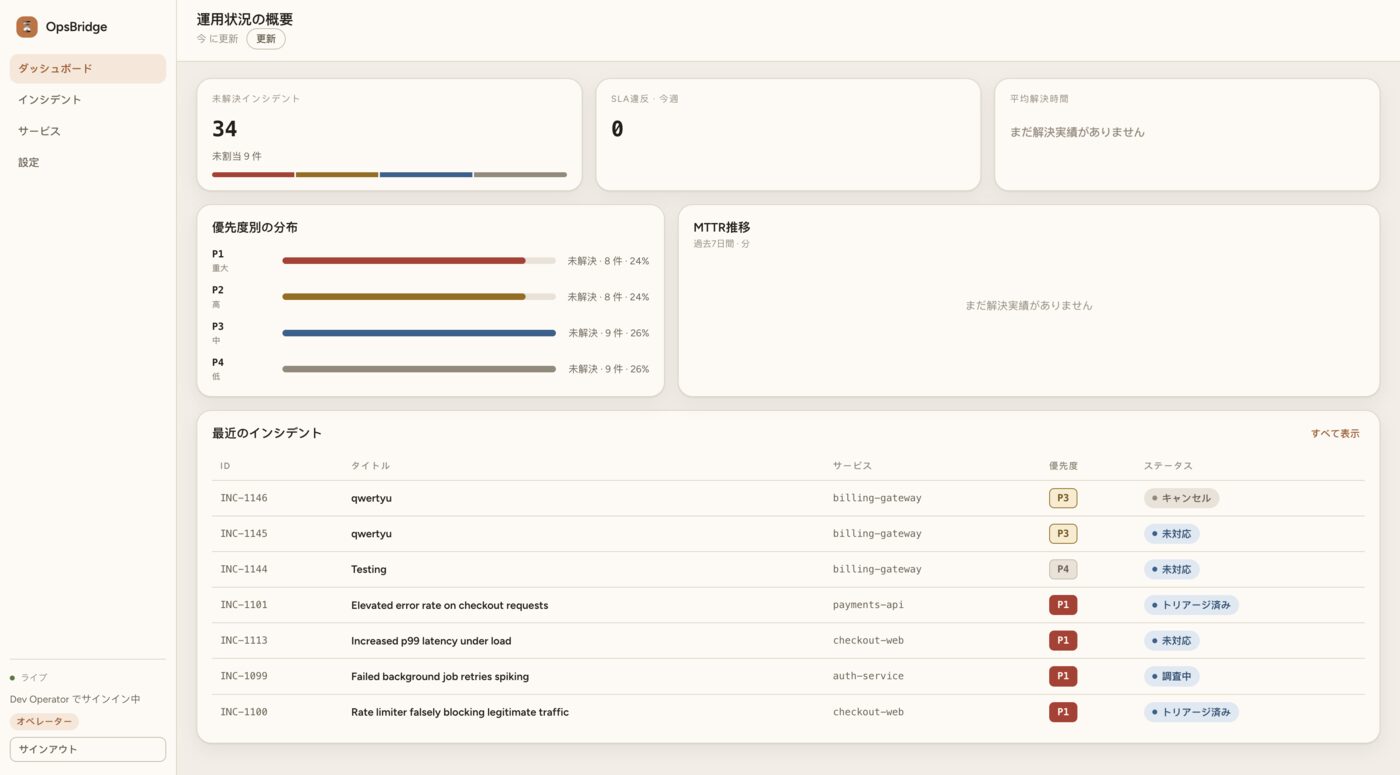The image size is (1400, 775).
Task: Click the タイトル column header
Action: [x=370, y=466]
